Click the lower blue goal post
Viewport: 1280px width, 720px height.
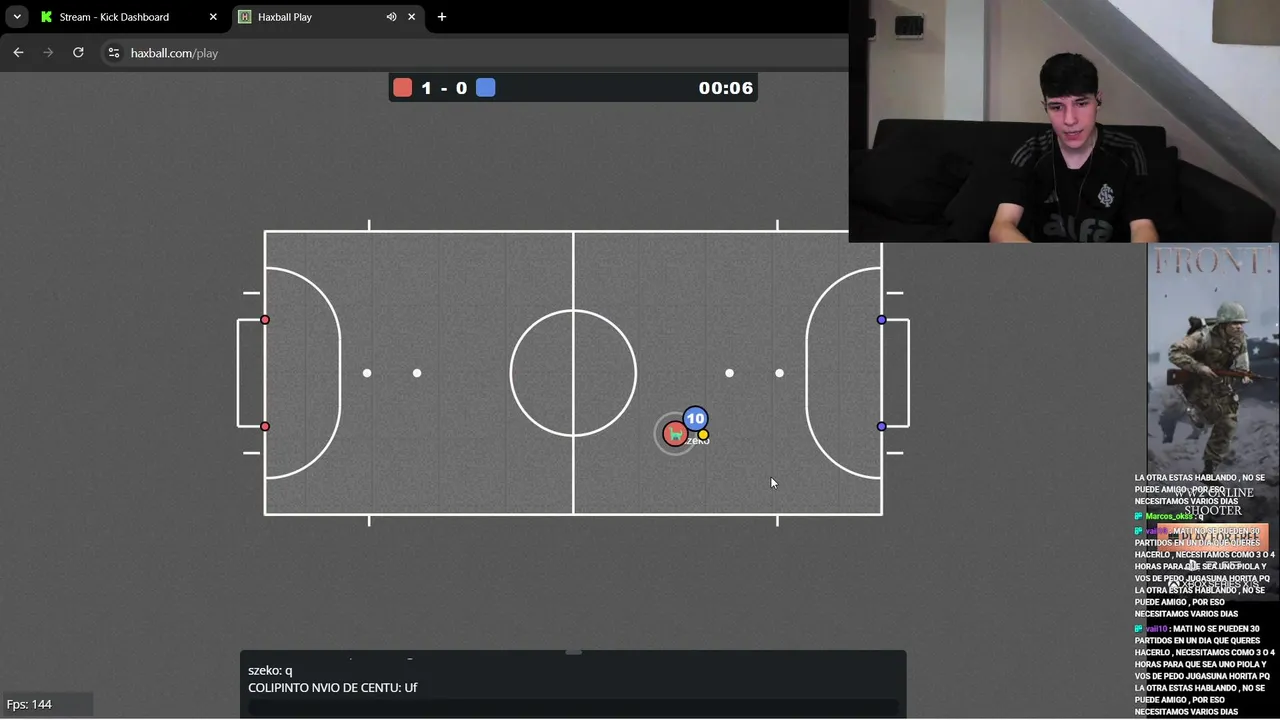(881, 427)
